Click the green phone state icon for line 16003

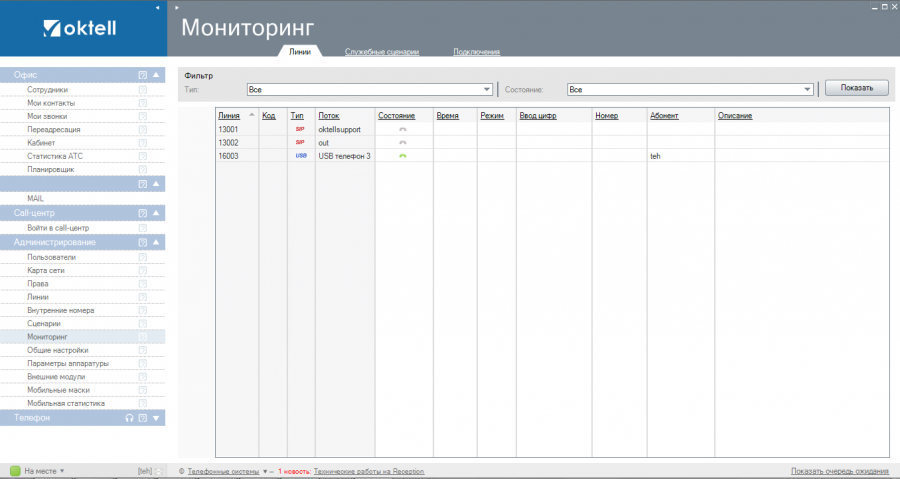coord(403,156)
